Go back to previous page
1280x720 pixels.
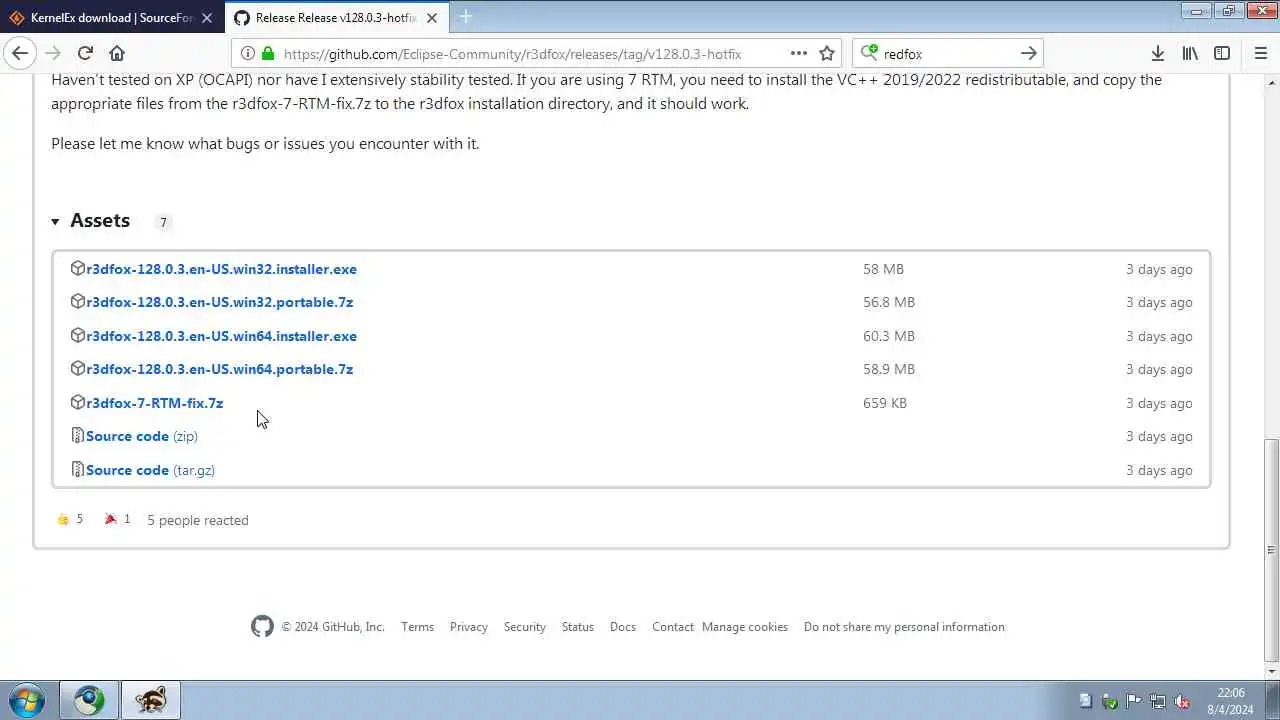coord(20,53)
